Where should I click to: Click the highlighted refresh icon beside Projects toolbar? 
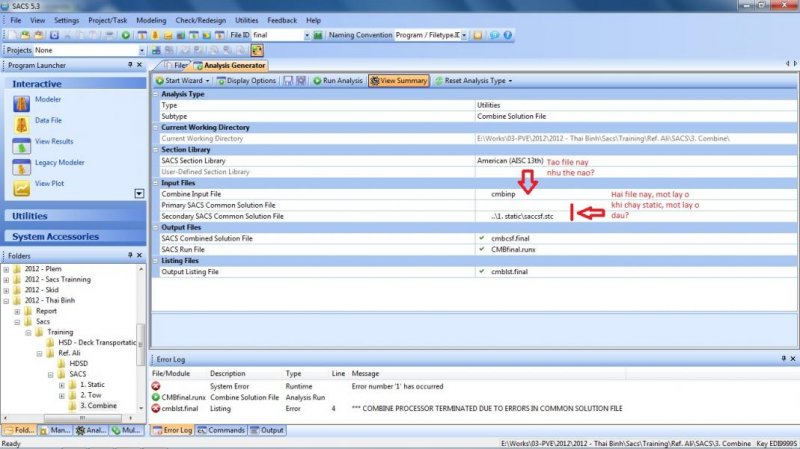pyautogui.click(x=257, y=50)
